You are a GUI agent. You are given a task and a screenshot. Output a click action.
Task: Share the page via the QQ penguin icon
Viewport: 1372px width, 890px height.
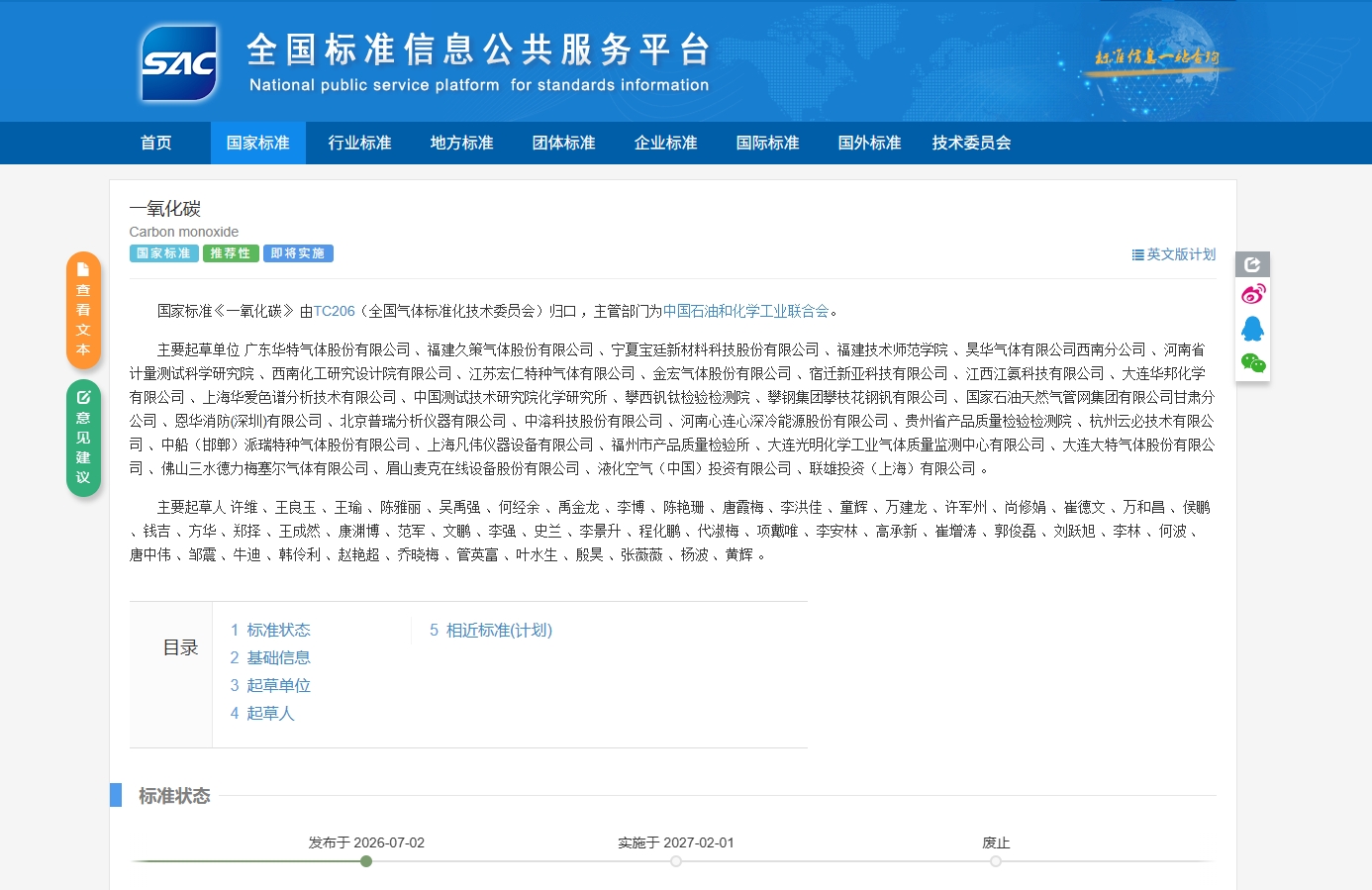[x=1253, y=329]
